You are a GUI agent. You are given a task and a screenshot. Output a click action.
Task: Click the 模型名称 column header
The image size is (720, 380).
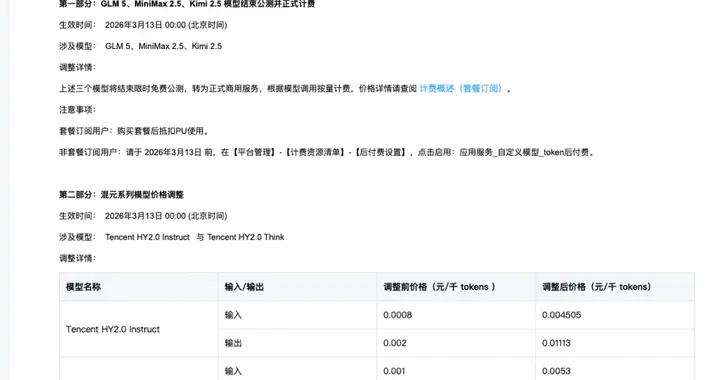pyautogui.click(x=139, y=287)
